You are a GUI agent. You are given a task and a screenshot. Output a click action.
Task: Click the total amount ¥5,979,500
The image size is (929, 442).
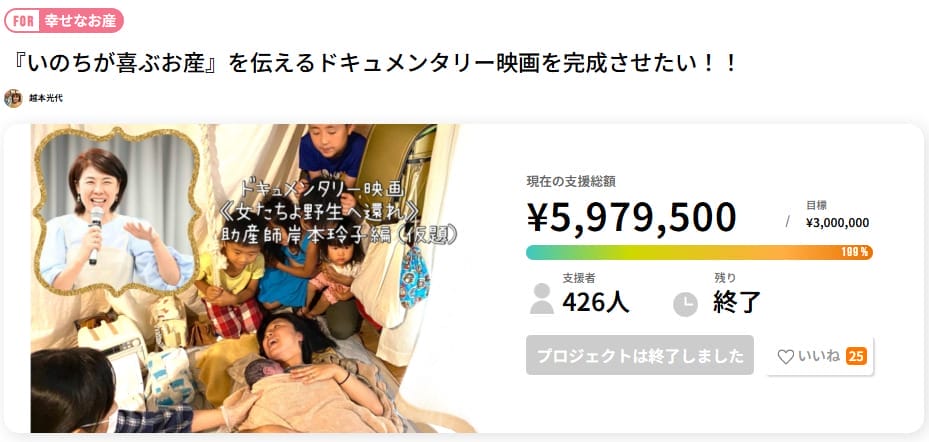(631, 216)
